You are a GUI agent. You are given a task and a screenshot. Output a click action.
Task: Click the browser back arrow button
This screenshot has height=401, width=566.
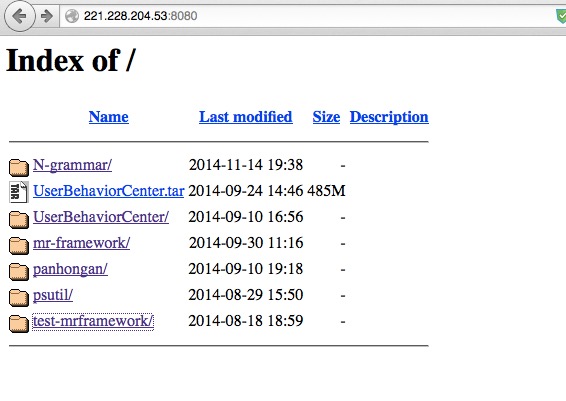(19, 16)
